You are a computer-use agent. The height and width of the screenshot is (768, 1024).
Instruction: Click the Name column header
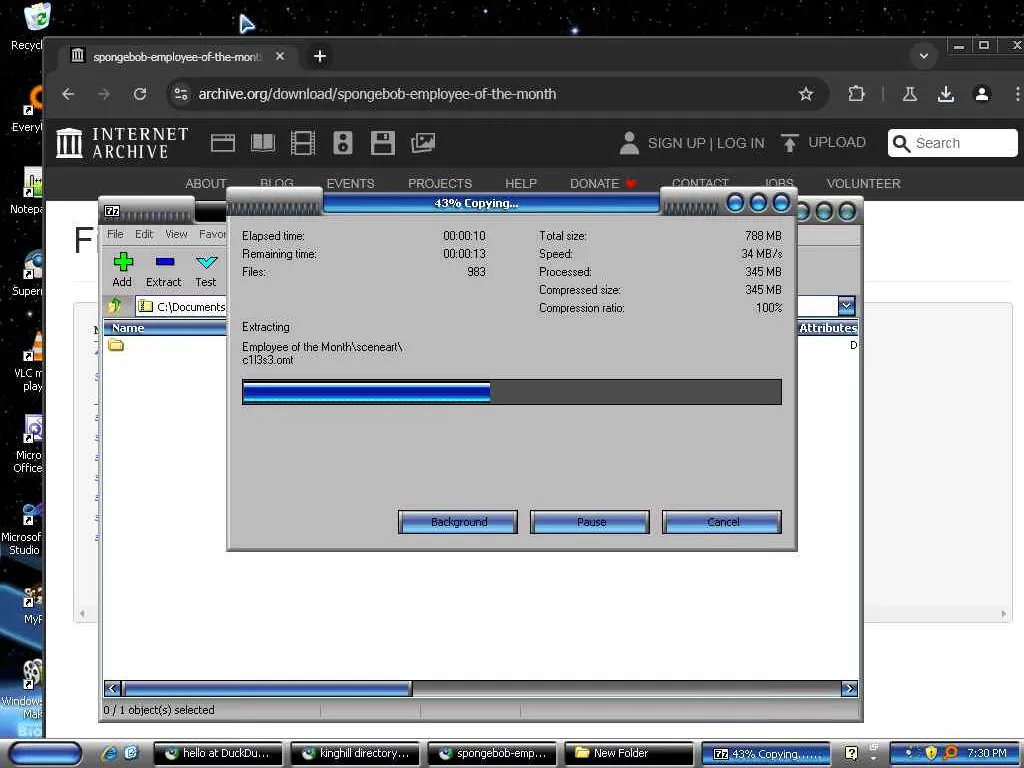(166, 328)
